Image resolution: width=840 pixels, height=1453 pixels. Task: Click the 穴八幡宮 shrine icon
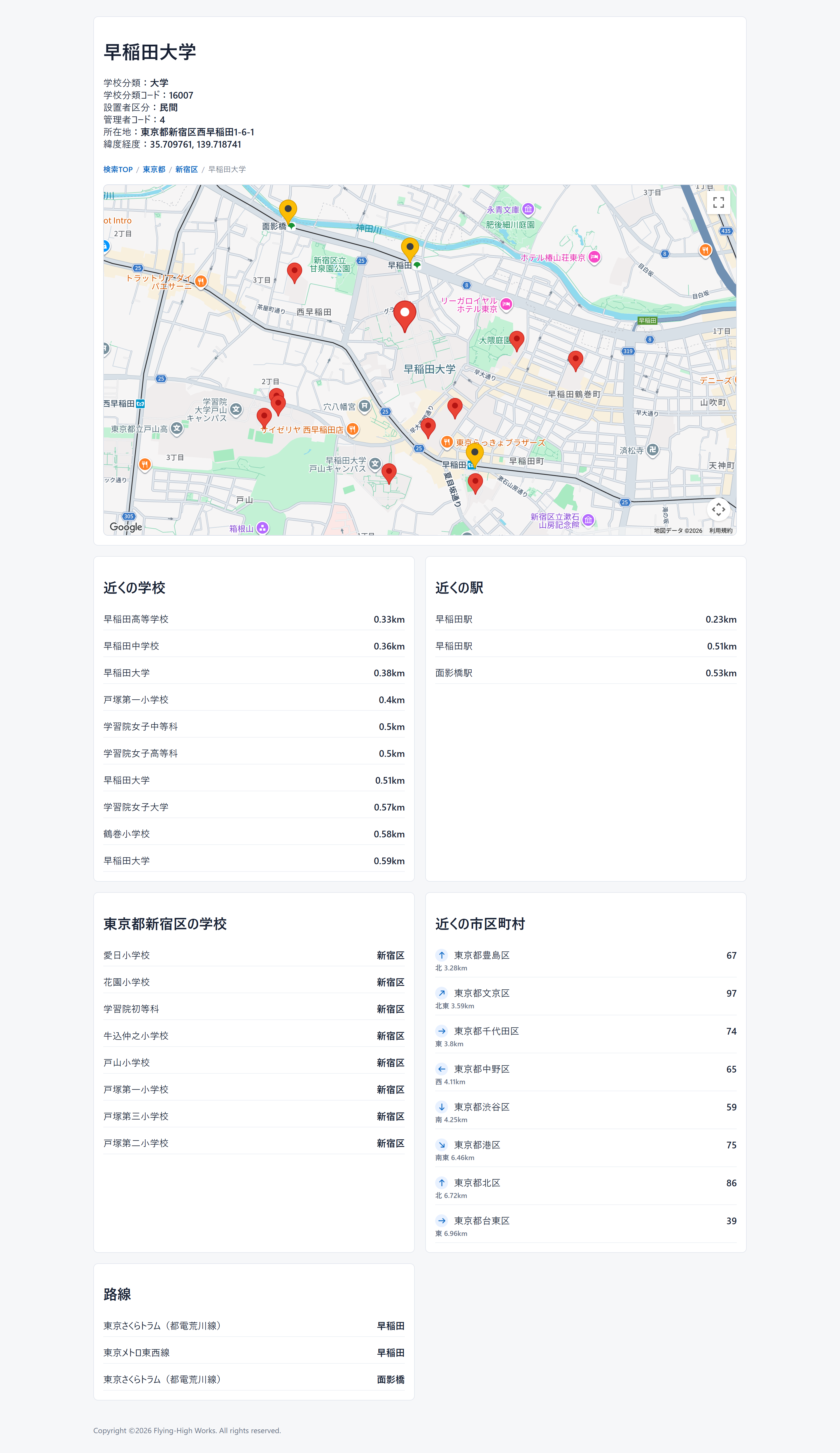point(364,406)
